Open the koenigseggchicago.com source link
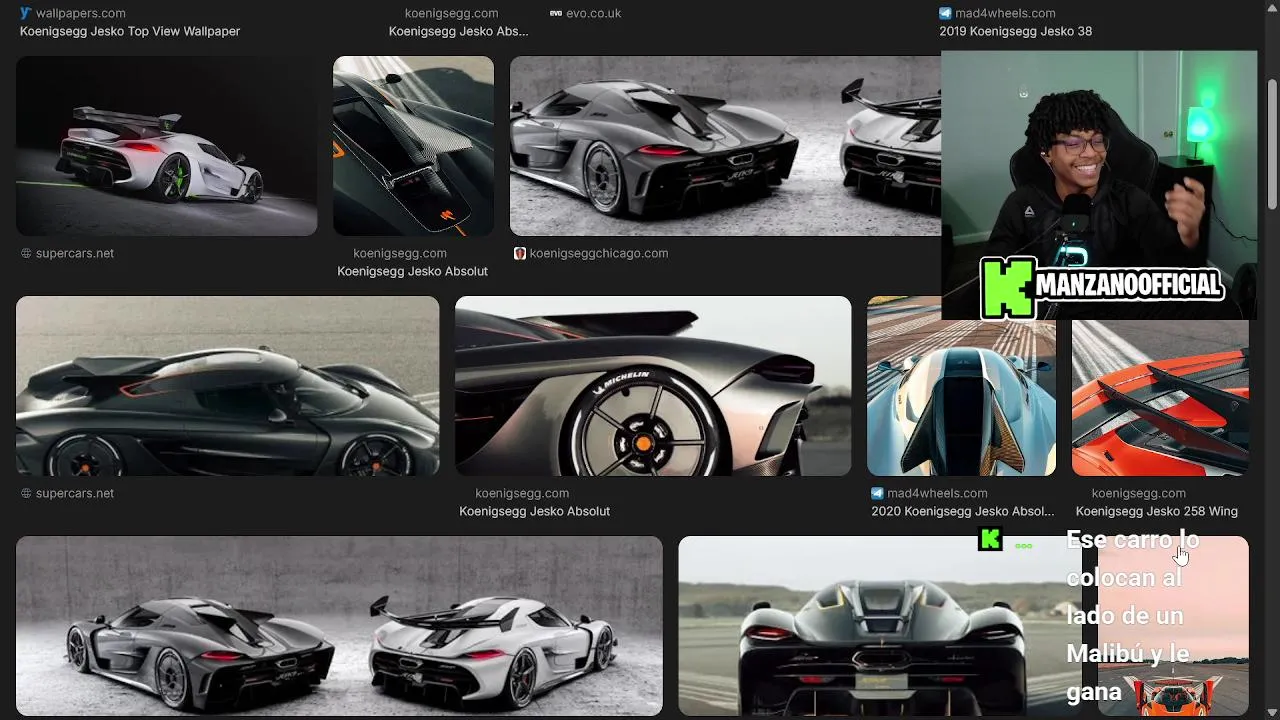This screenshot has height=720, width=1280. click(x=599, y=253)
